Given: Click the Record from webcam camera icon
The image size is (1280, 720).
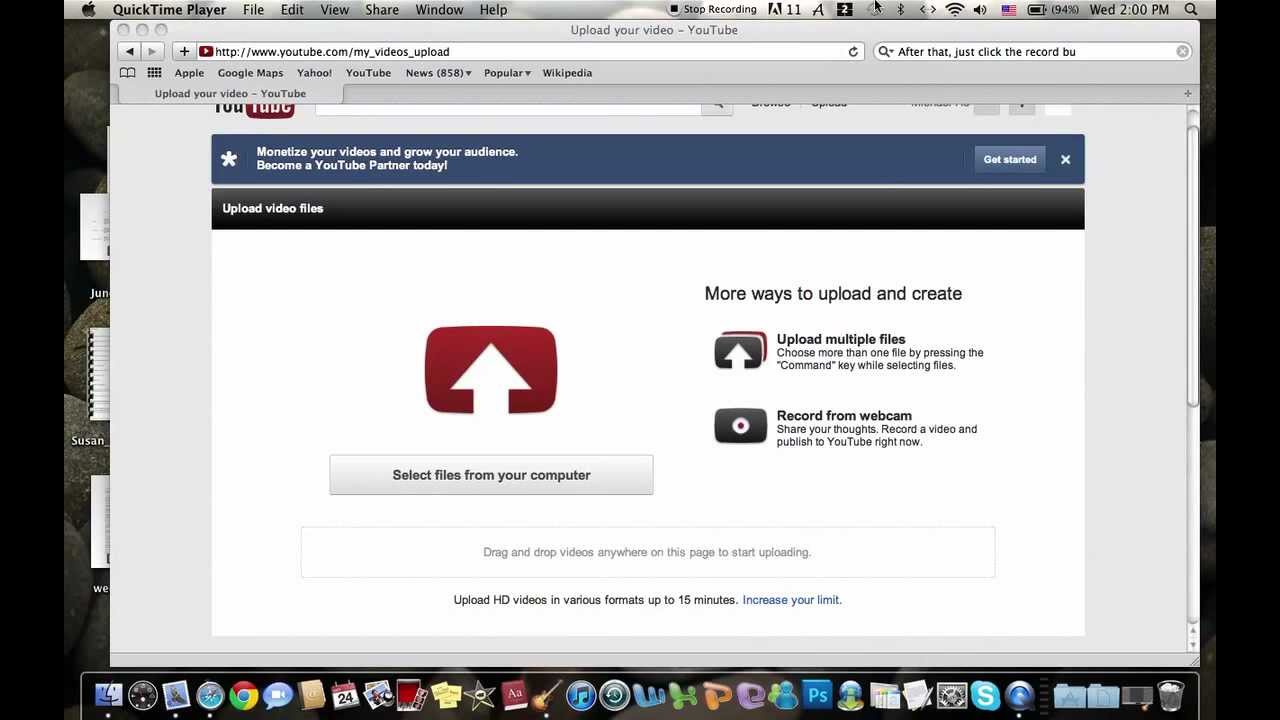Looking at the screenshot, I should tap(741, 426).
